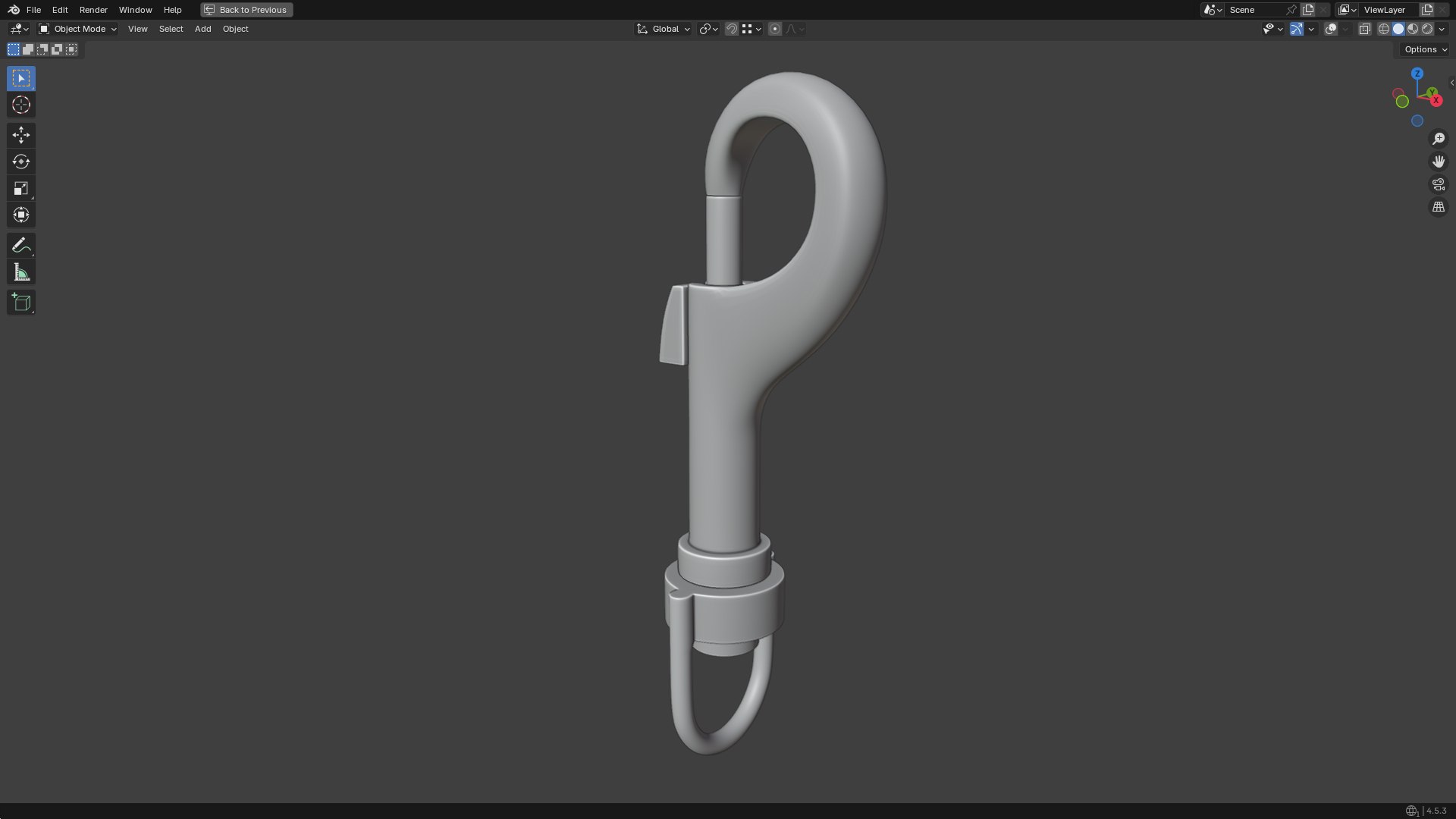This screenshot has width=1456, height=819.
Task: Toggle Proportional Editing in header
Action: pyautogui.click(x=774, y=29)
